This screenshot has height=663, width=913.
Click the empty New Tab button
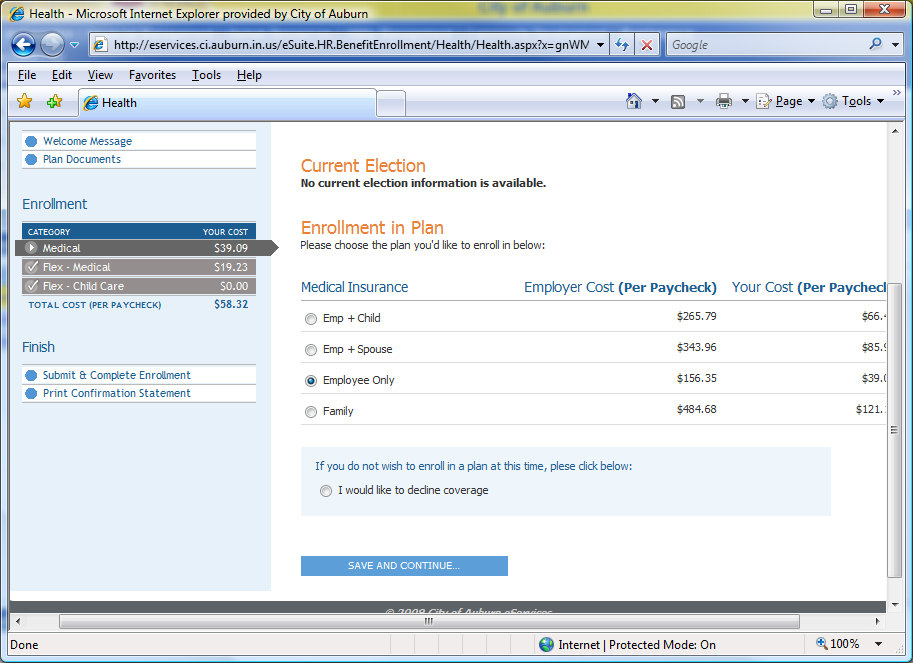[x=391, y=104]
